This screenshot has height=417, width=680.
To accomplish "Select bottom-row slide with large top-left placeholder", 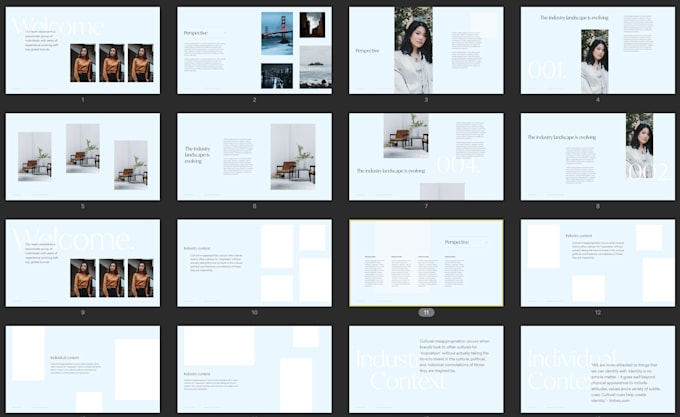I will 254,369.
